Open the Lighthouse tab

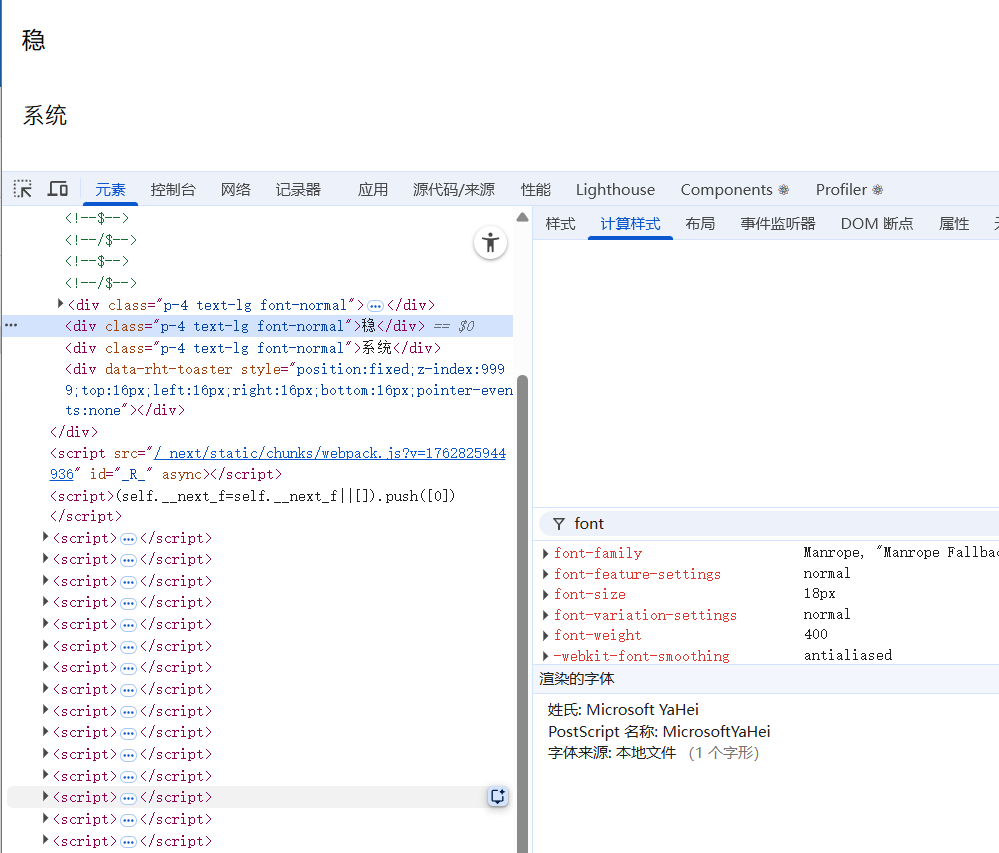coord(614,189)
